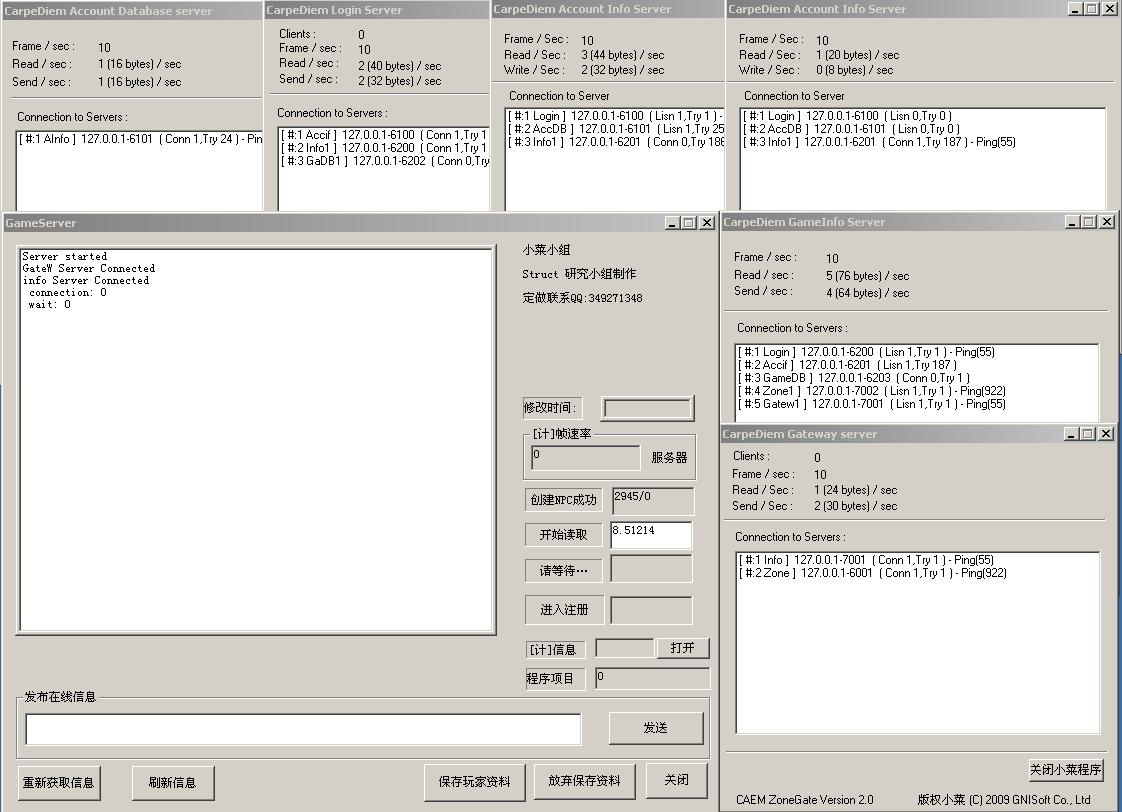Click the 关闭小菜程序 button
This screenshot has height=812, width=1122.
click(1065, 769)
